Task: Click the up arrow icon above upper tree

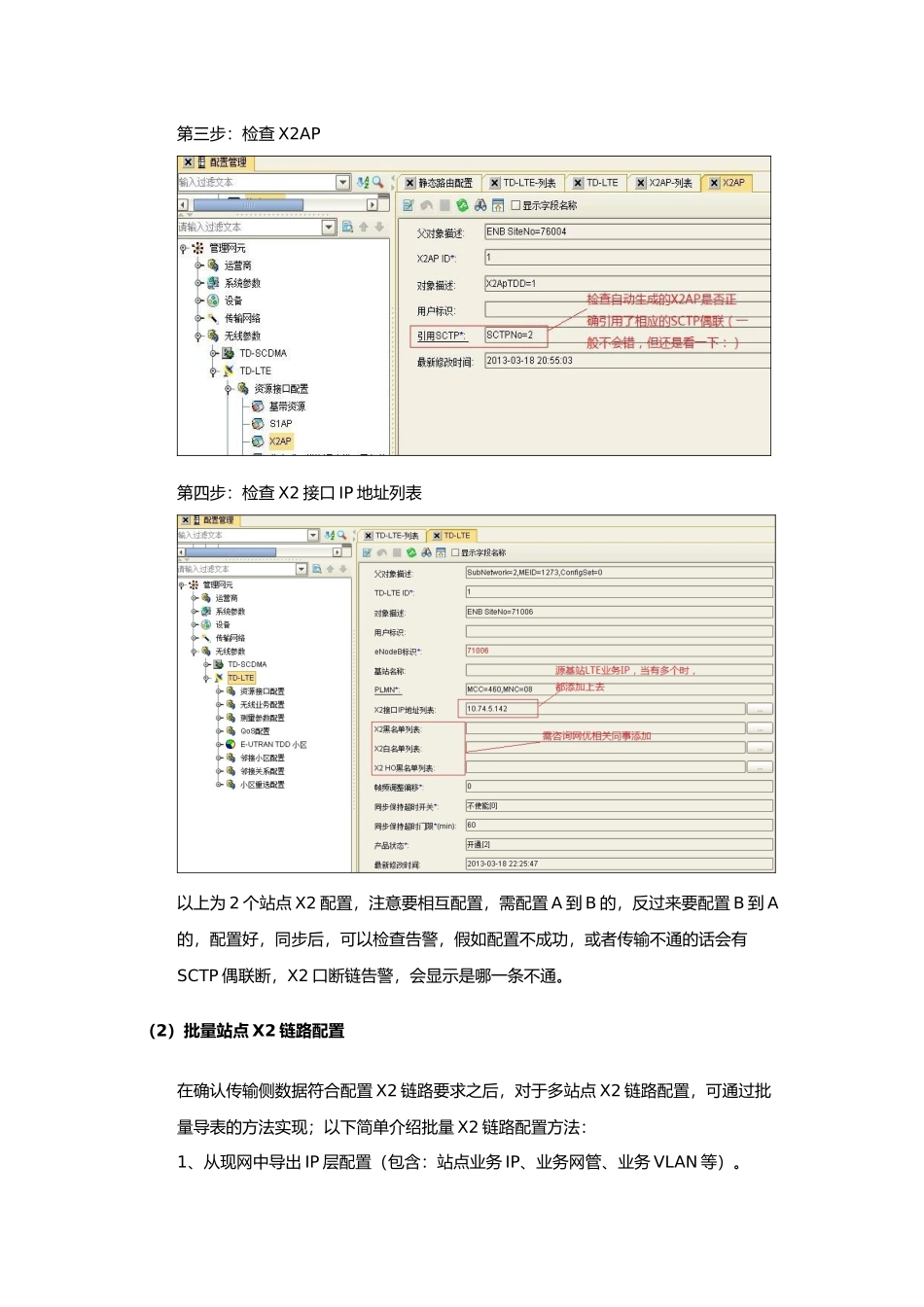Action: pos(364,228)
